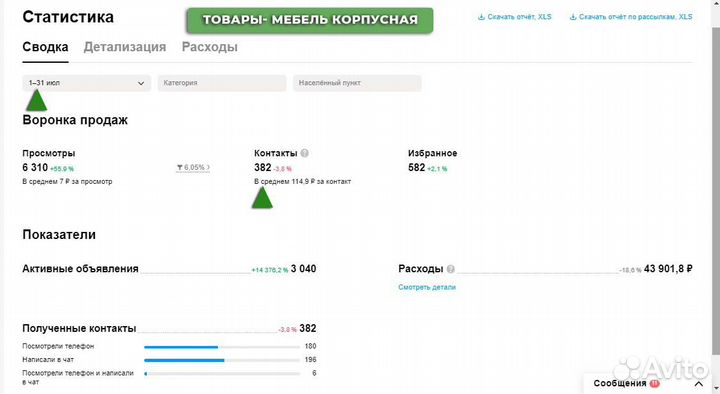Click the Написали в чат count 196
Screen dimensions: 720x394
click(x=310, y=360)
